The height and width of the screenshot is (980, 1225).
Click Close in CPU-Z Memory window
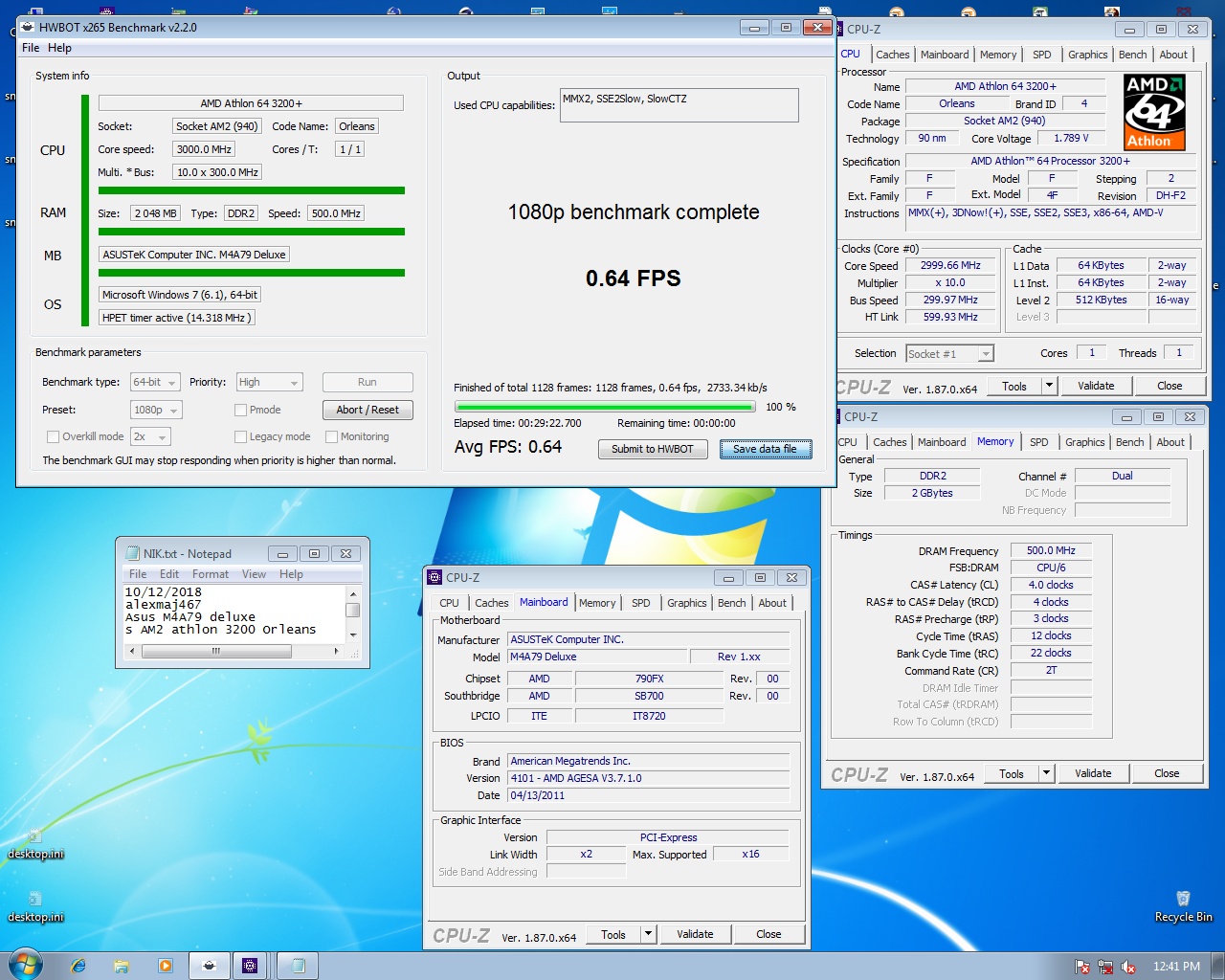click(x=1167, y=773)
